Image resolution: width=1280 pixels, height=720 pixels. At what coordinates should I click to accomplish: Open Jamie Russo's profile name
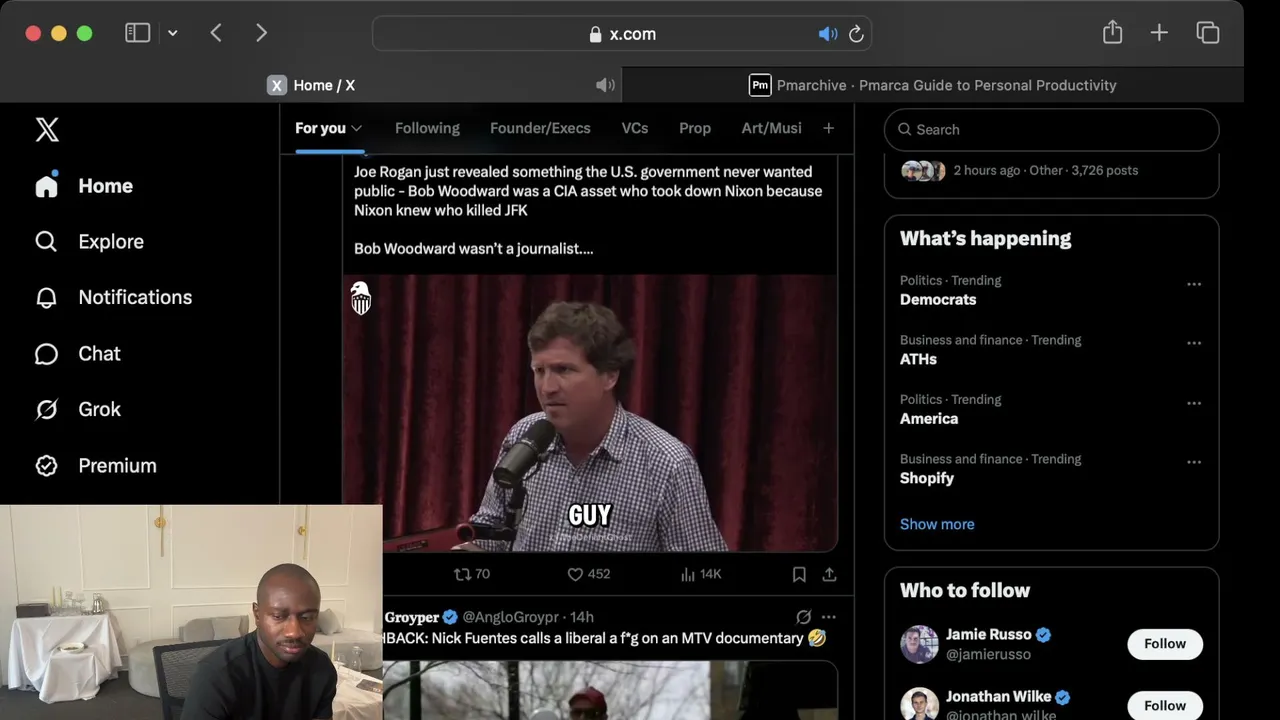[x=988, y=634]
